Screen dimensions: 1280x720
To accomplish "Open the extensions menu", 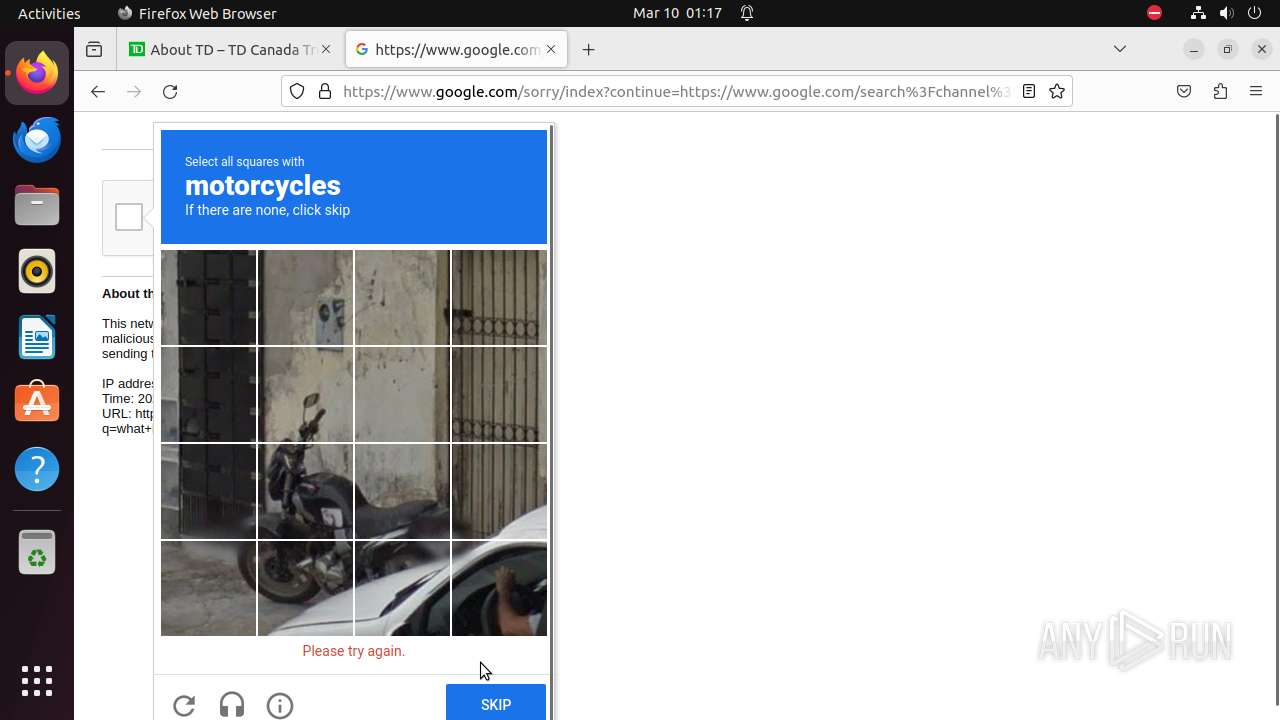I will tap(1220, 91).
